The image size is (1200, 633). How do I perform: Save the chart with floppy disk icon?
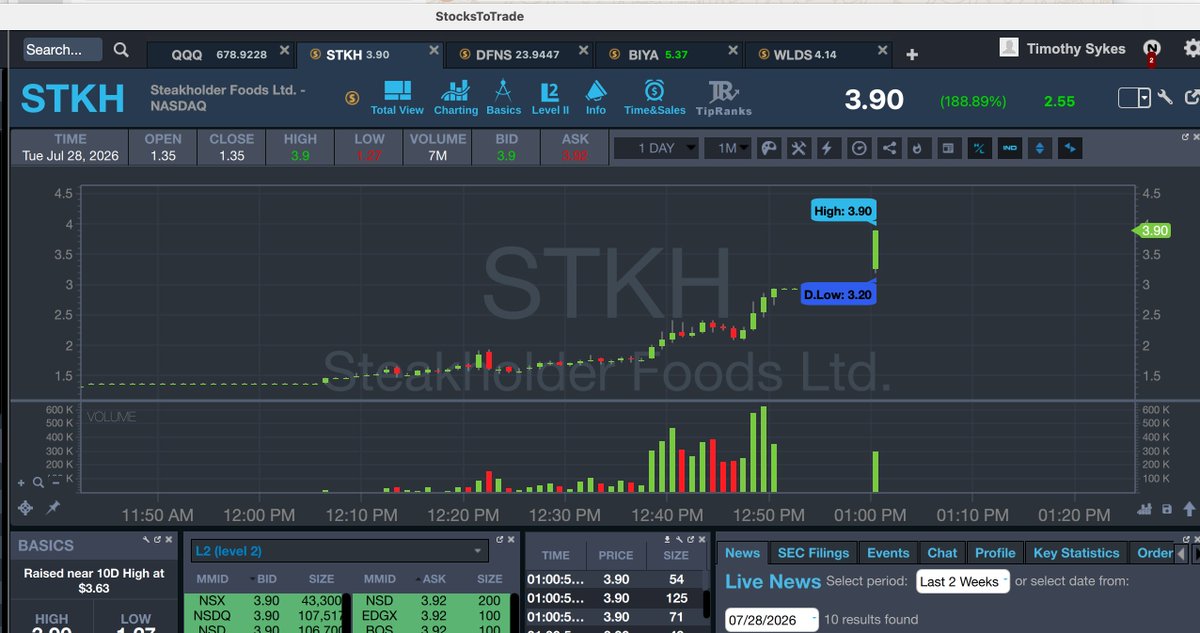(x=1167, y=509)
